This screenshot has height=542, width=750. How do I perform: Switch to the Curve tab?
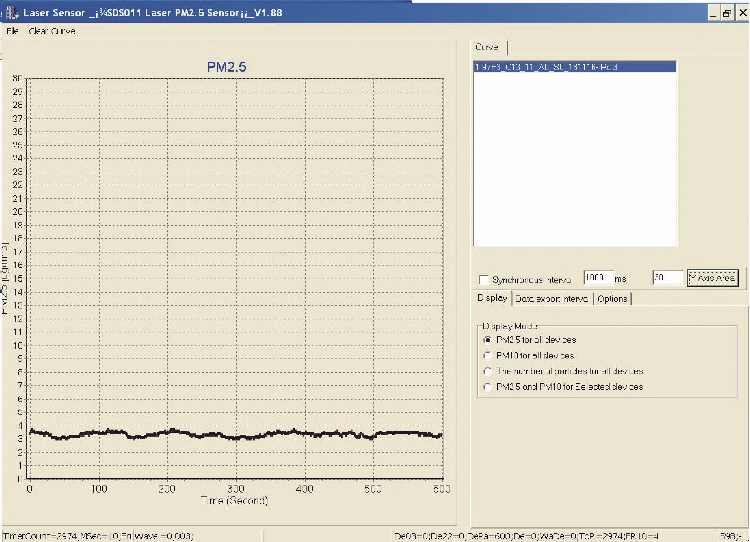pos(488,47)
